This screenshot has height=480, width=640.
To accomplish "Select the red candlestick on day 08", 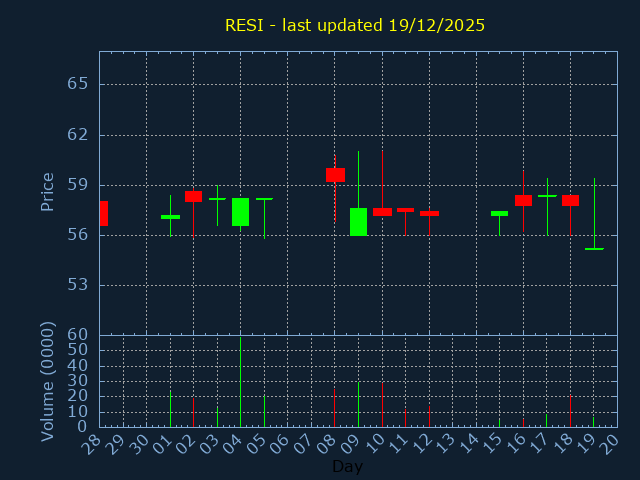I will [335, 174].
